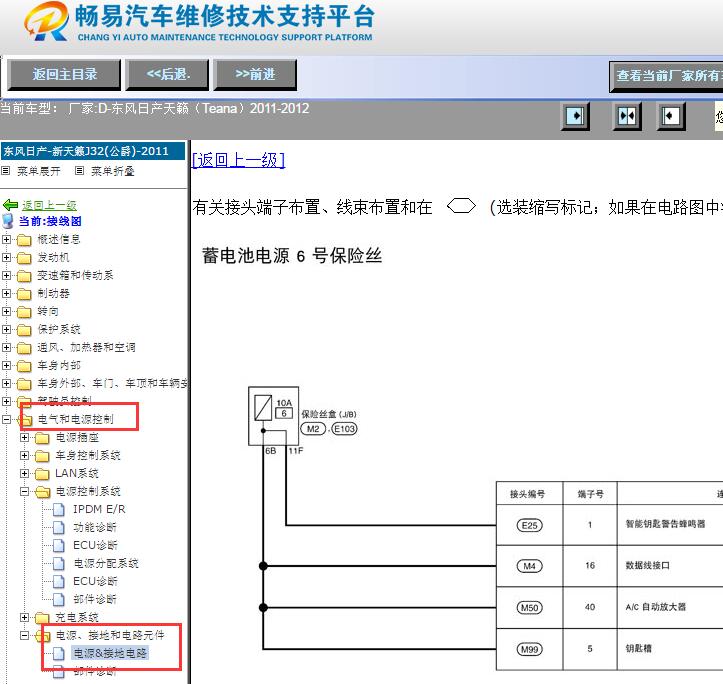
Task: Click the LAN系统 folder icon
Action: (x=42, y=474)
